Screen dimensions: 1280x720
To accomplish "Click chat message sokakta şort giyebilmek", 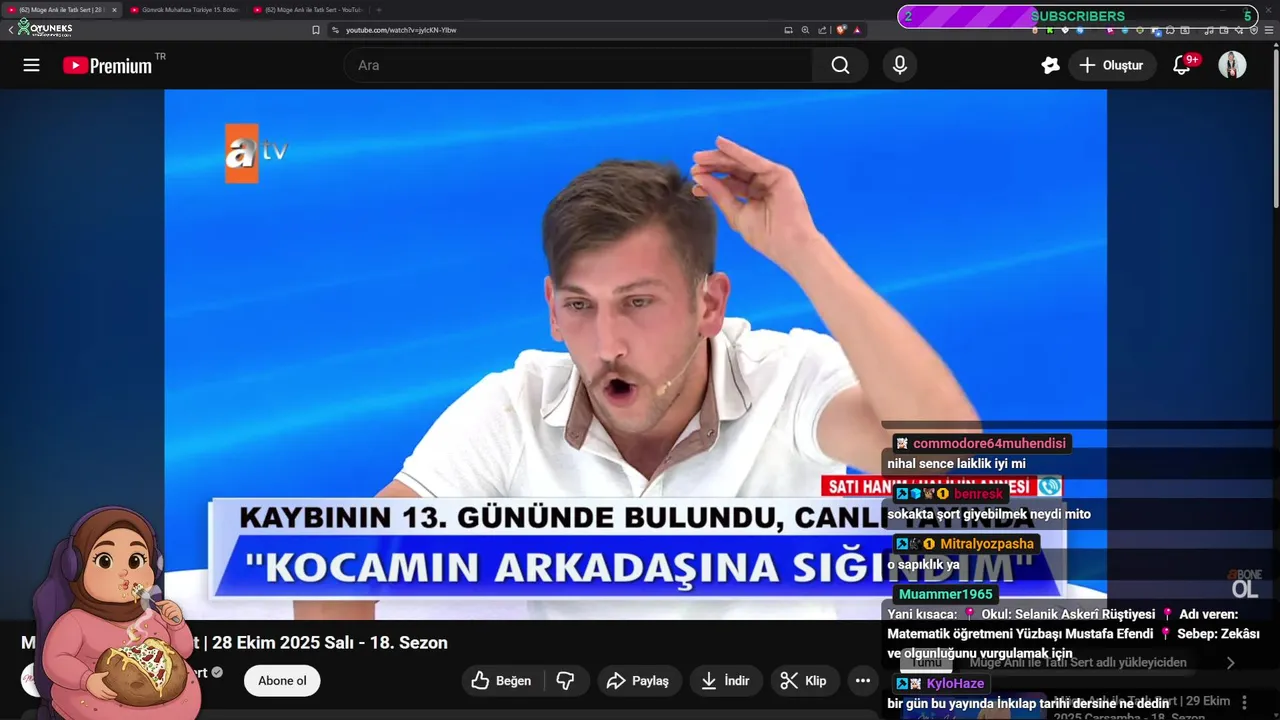I will point(989,514).
